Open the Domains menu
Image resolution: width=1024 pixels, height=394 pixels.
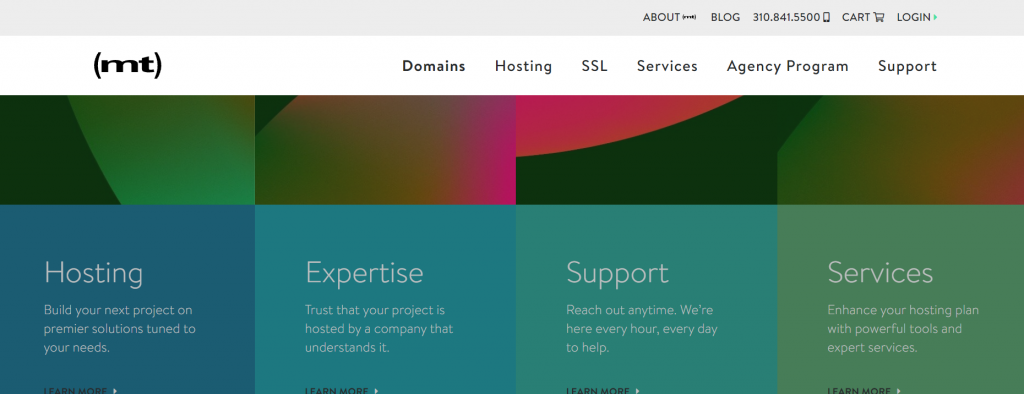coord(434,66)
